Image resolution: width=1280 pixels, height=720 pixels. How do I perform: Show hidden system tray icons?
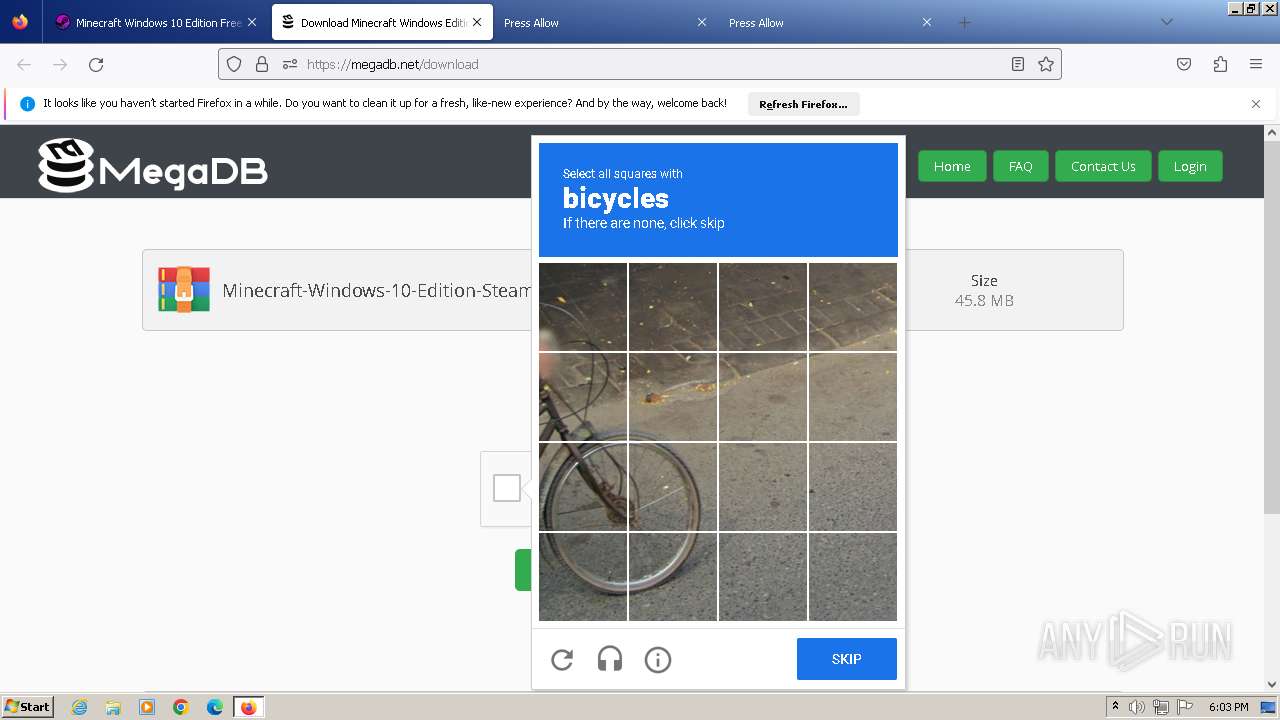pos(1116,707)
